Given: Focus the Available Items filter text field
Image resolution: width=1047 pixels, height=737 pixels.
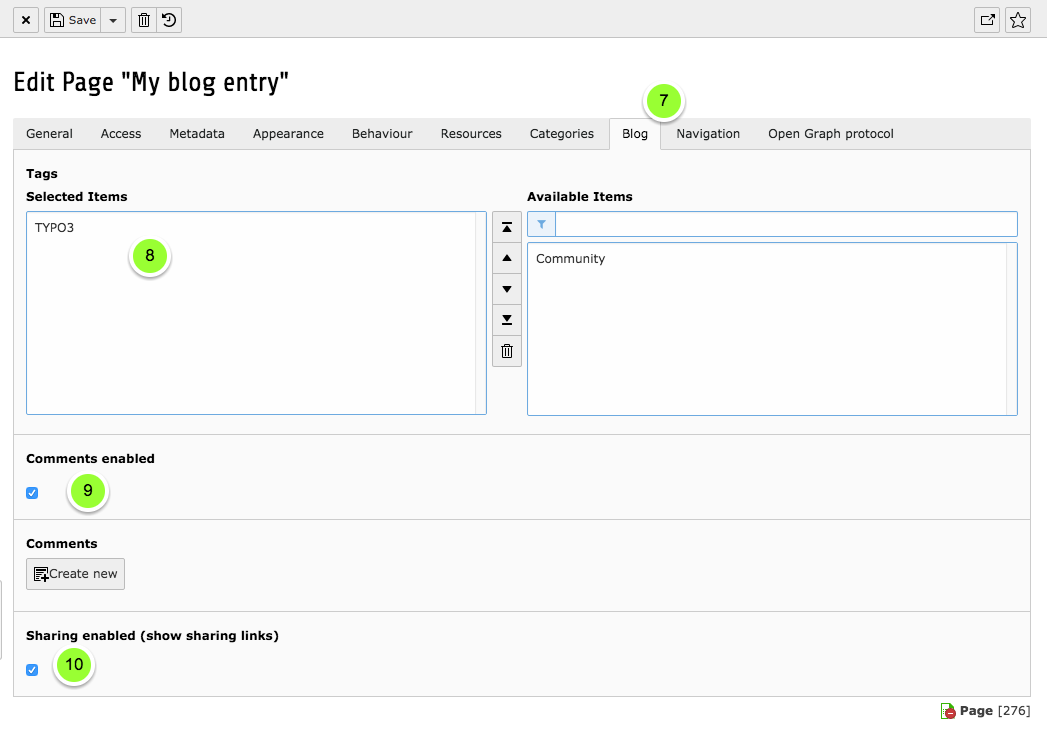Looking at the screenshot, I should point(786,224).
